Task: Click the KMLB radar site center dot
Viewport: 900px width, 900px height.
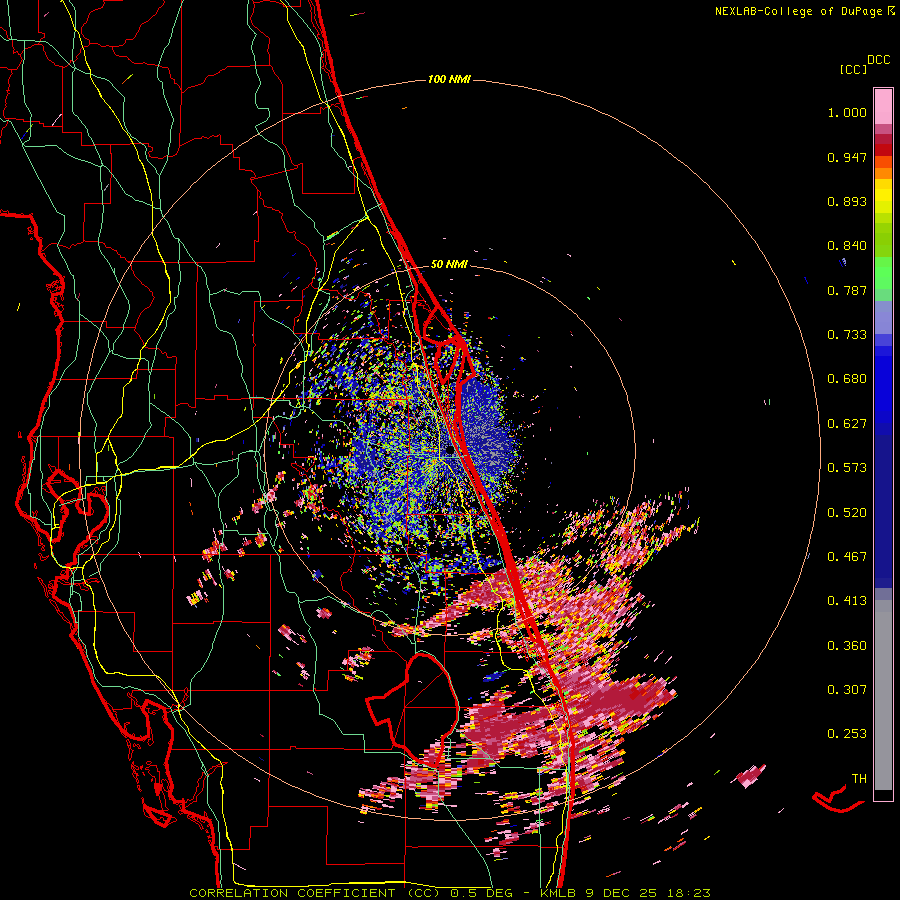Action: pyautogui.click(x=449, y=451)
